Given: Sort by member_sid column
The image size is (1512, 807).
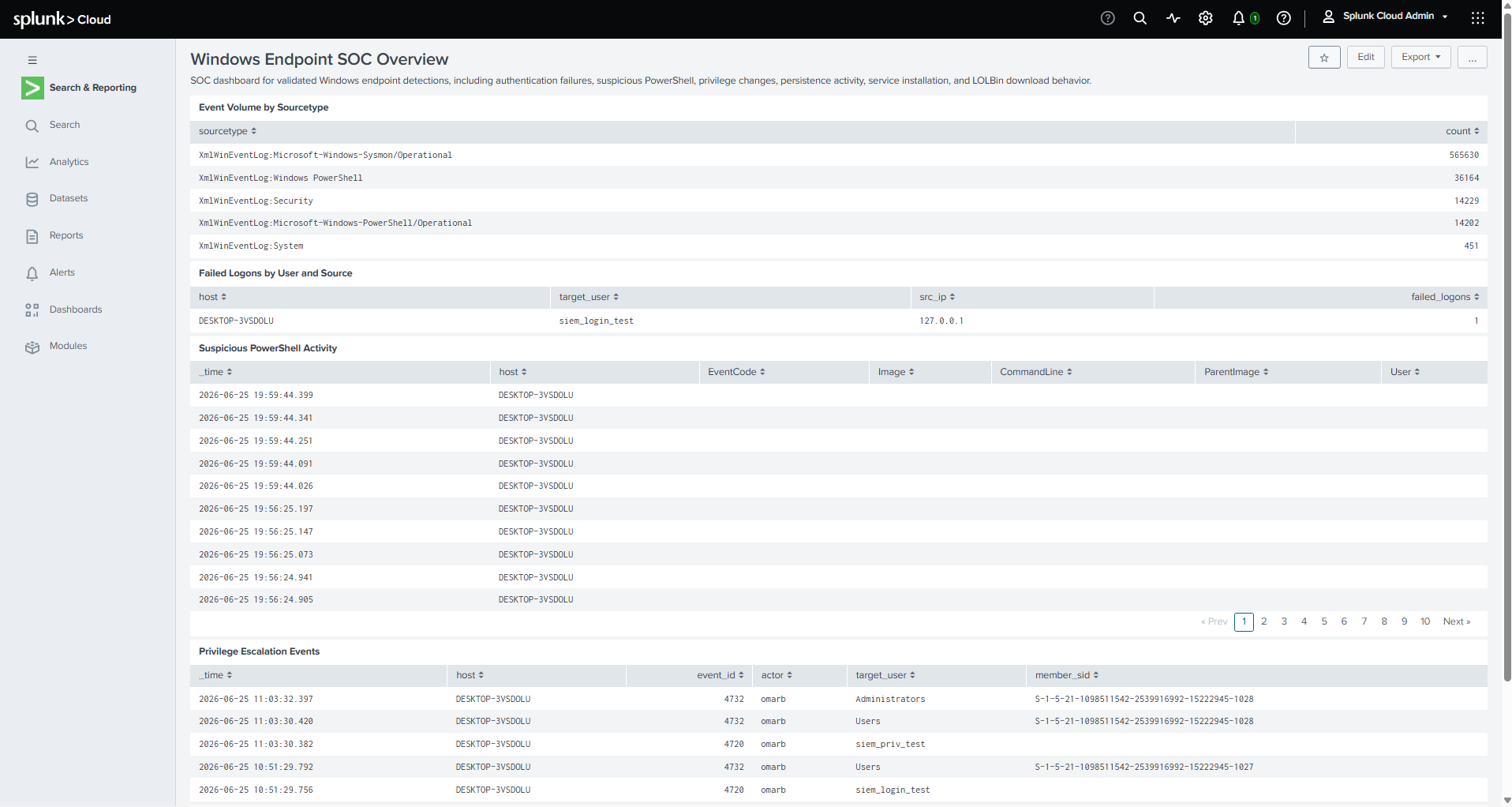Looking at the screenshot, I should pos(1066,676).
